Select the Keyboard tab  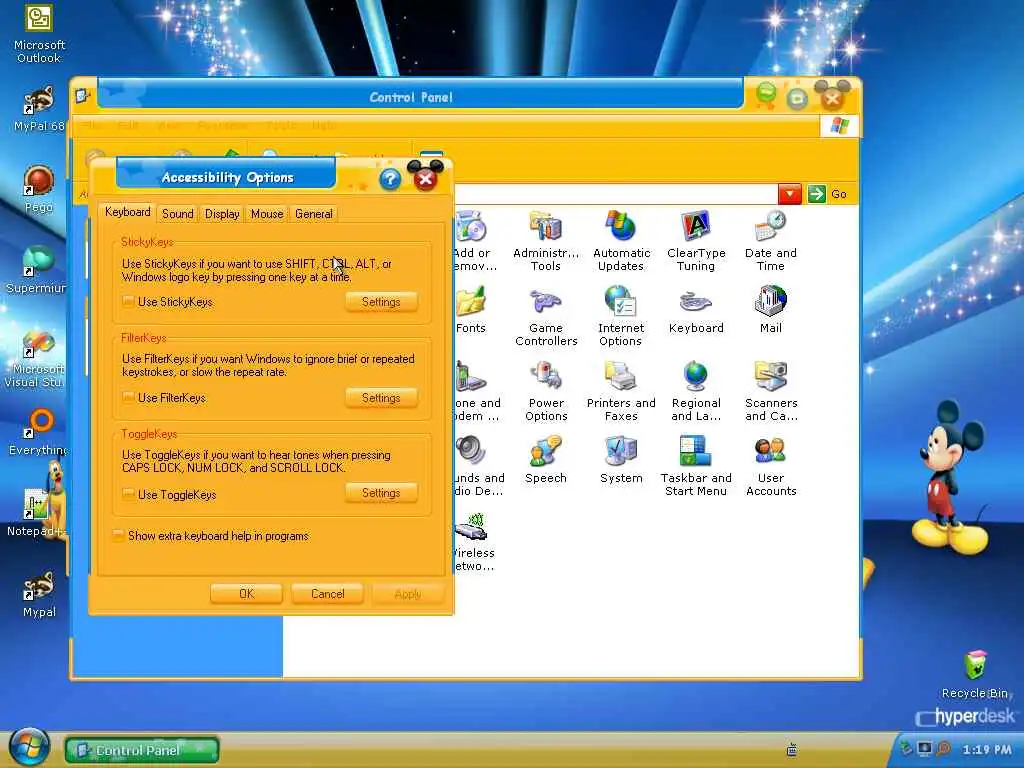[127, 212]
